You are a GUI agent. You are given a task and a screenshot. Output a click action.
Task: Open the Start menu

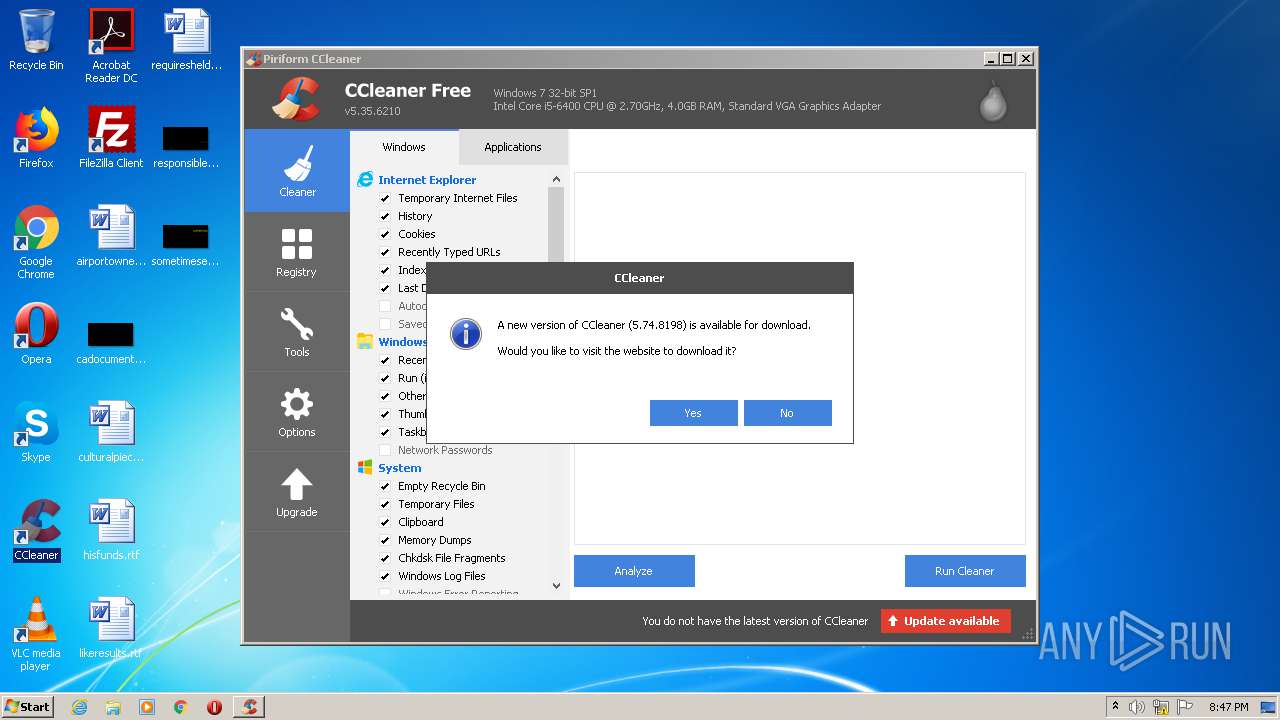coord(27,707)
